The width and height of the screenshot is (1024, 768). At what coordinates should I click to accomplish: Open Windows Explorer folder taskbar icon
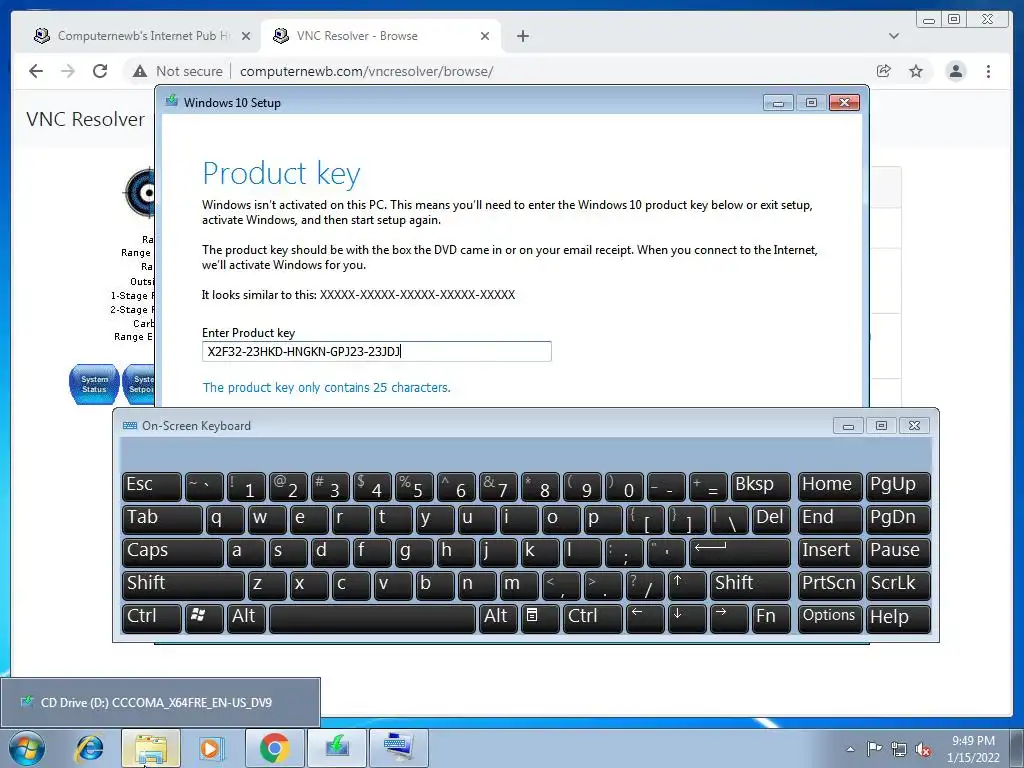tap(151, 748)
